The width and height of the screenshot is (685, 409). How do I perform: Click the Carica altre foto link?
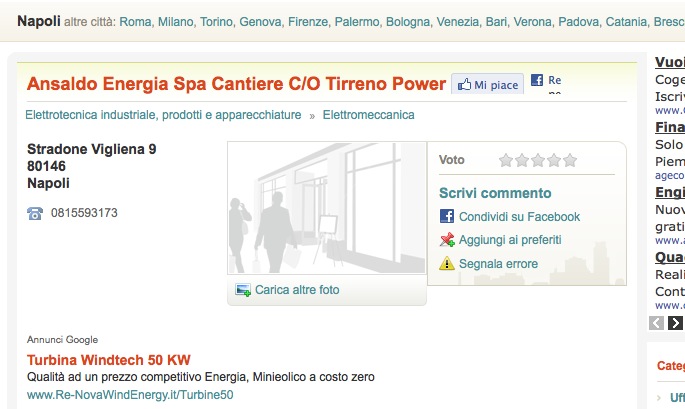click(x=297, y=290)
